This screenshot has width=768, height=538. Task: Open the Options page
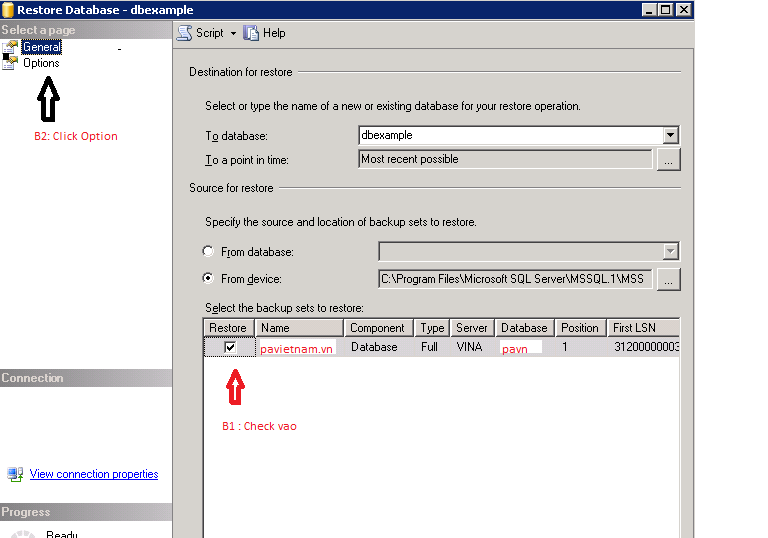click(x=41, y=63)
